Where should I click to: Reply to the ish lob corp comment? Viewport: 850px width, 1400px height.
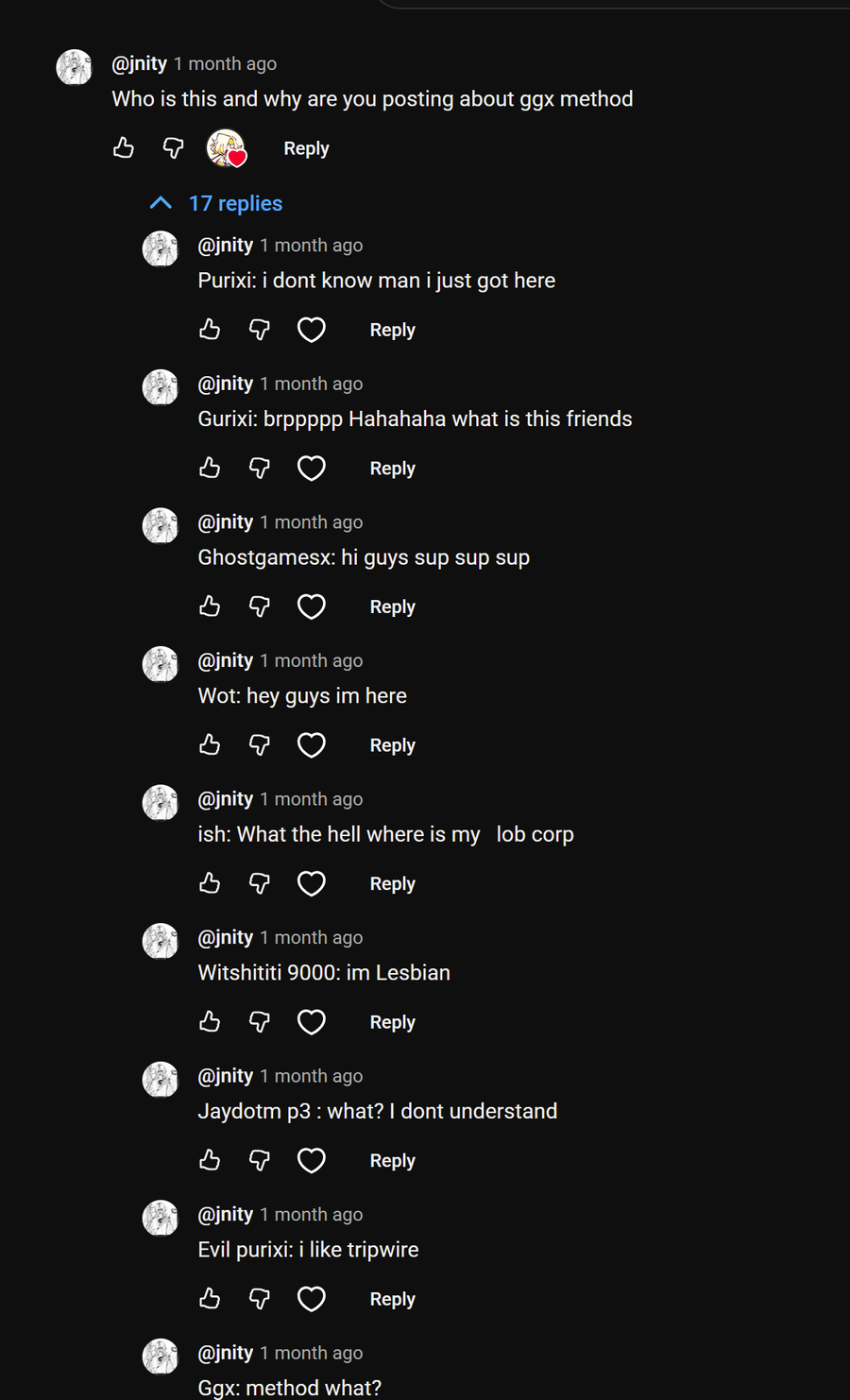click(x=392, y=884)
